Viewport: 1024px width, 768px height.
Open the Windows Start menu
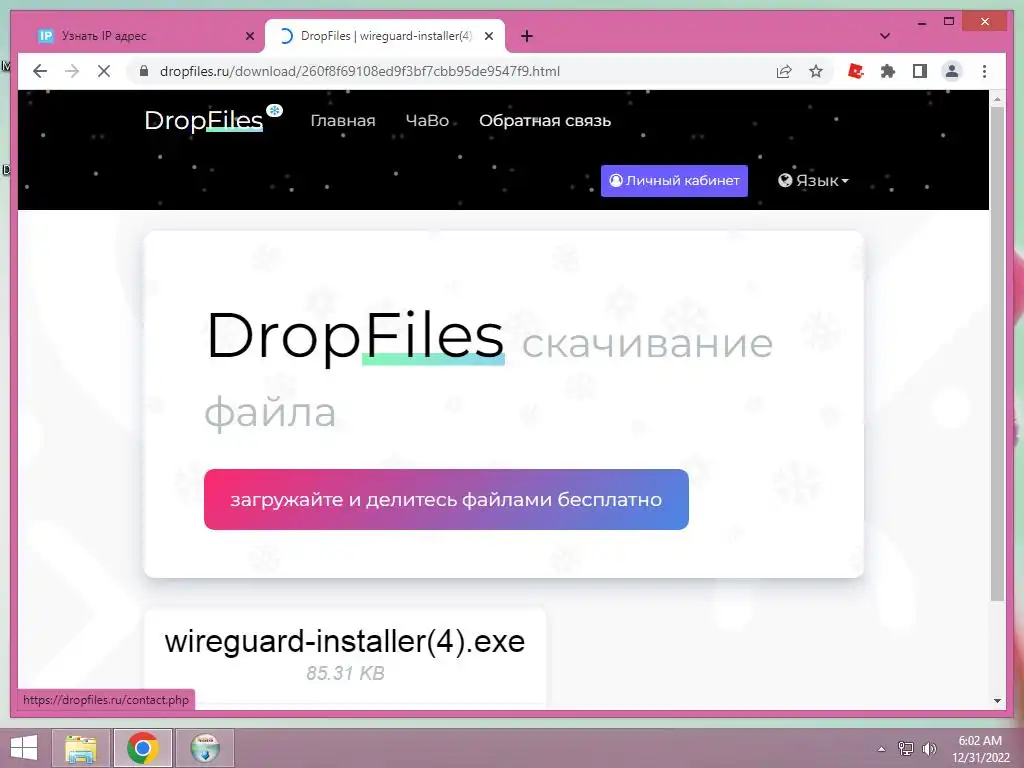point(24,748)
